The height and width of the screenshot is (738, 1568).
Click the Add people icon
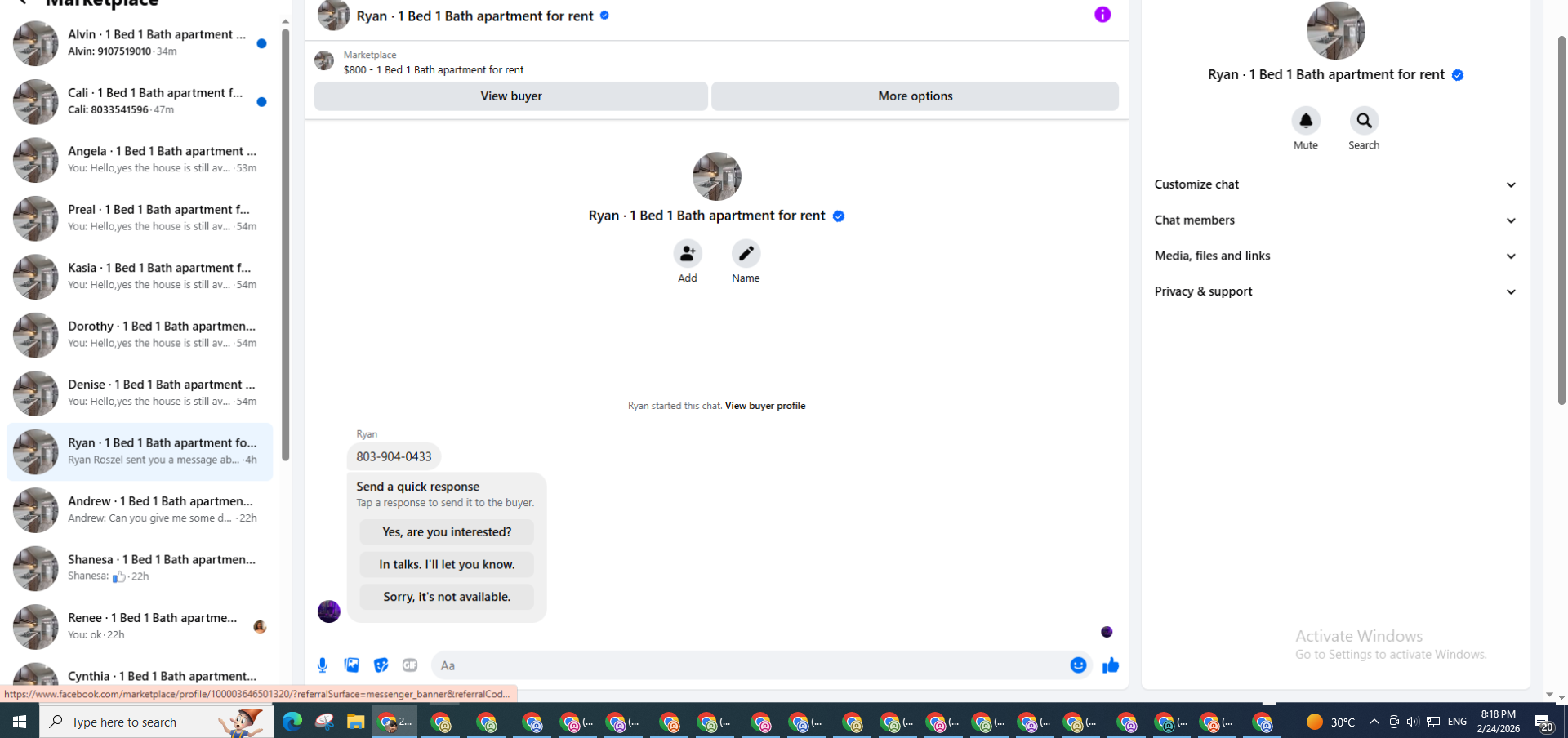tap(688, 254)
